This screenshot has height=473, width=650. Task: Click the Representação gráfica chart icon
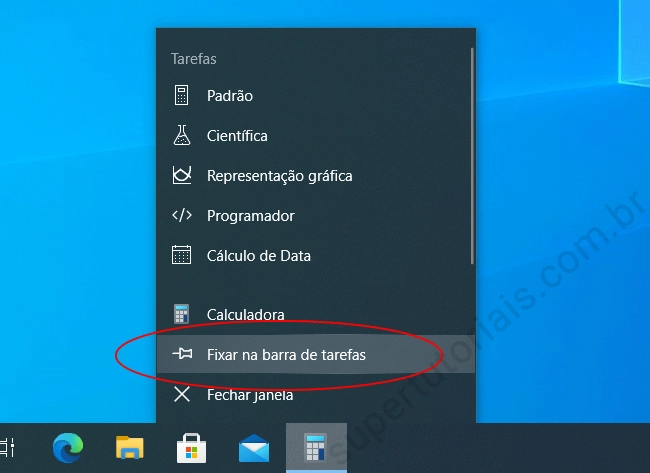pyautogui.click(x=182, y=175)
